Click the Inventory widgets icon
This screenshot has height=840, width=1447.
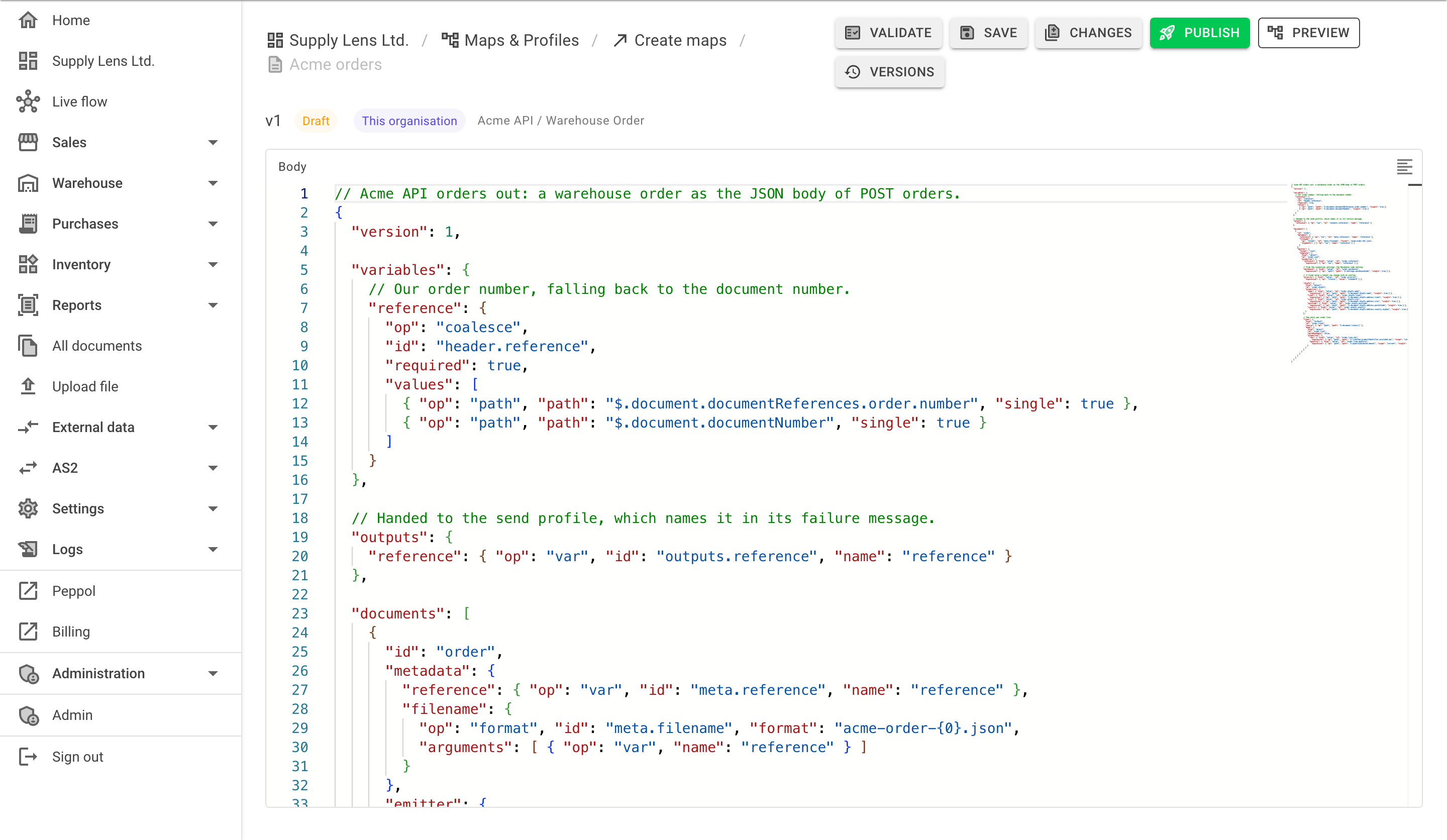click(x=28, y=265)
